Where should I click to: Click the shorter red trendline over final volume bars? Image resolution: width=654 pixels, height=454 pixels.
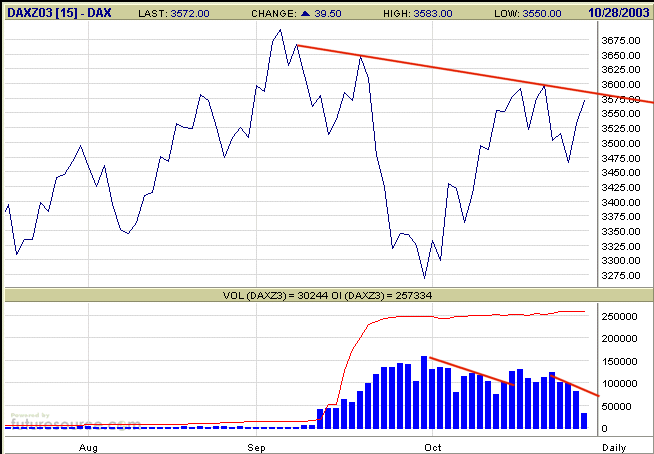[x=575, y=386]
